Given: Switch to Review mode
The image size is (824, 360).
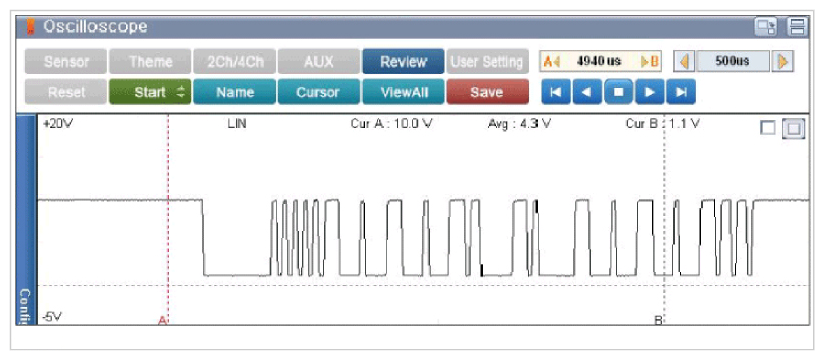Looking at the screenshot, I should (x=403, y=61).
